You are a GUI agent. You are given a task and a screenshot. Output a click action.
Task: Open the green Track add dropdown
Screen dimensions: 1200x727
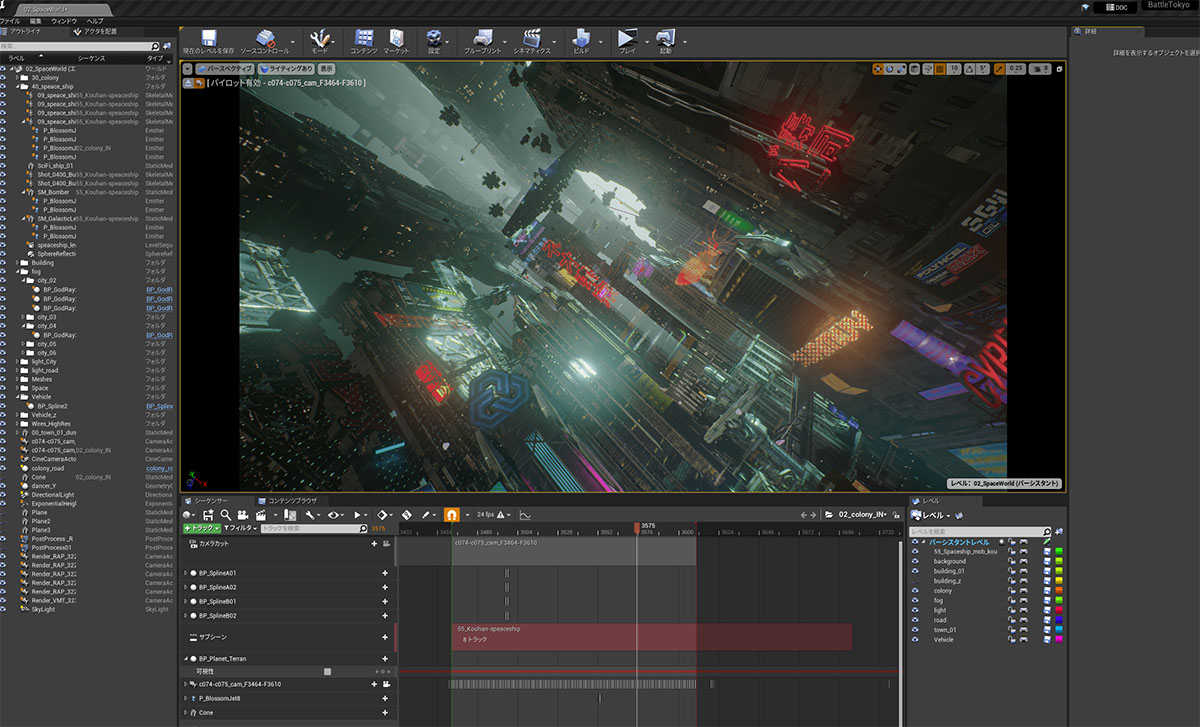(201, 528)
